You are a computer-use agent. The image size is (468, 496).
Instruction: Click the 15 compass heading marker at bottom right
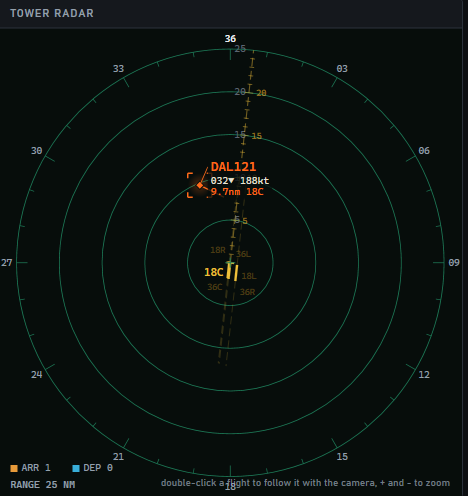(342, 457)
